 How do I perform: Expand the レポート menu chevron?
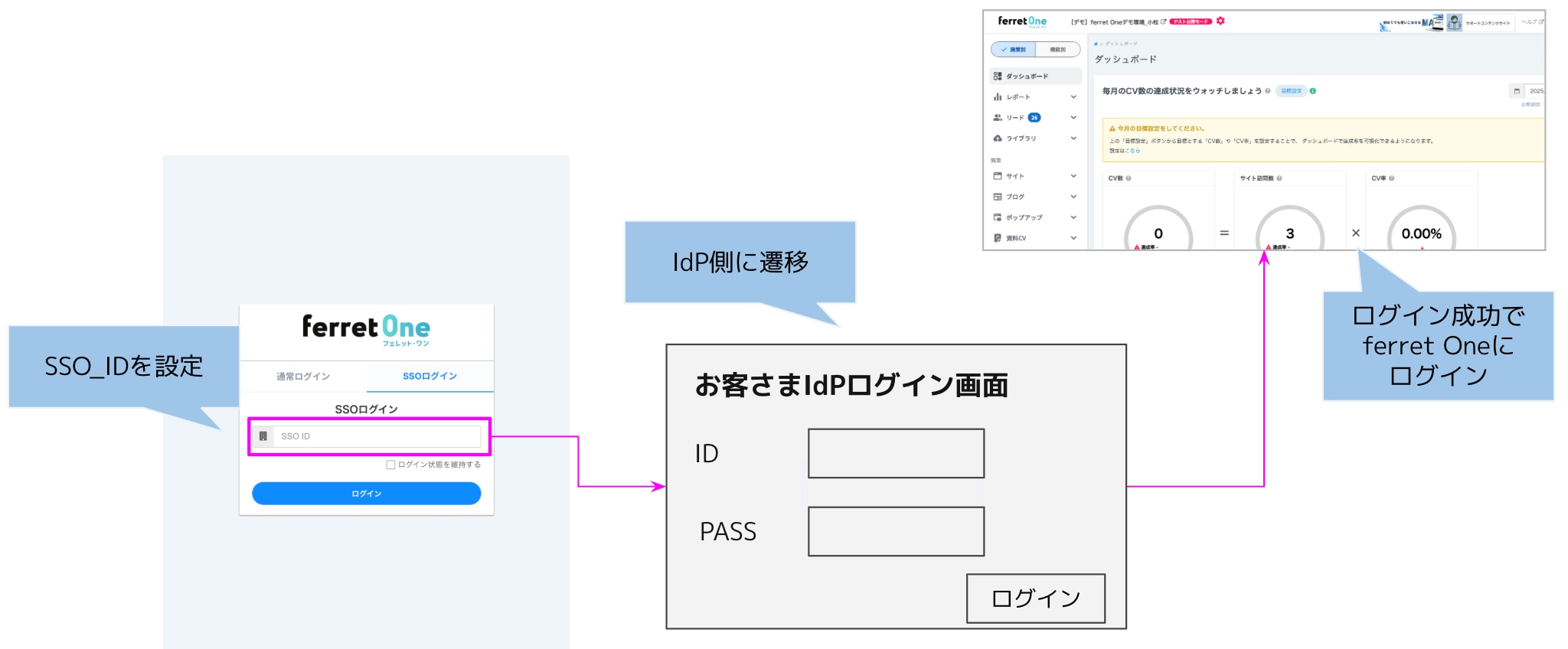pos(1073,97)
